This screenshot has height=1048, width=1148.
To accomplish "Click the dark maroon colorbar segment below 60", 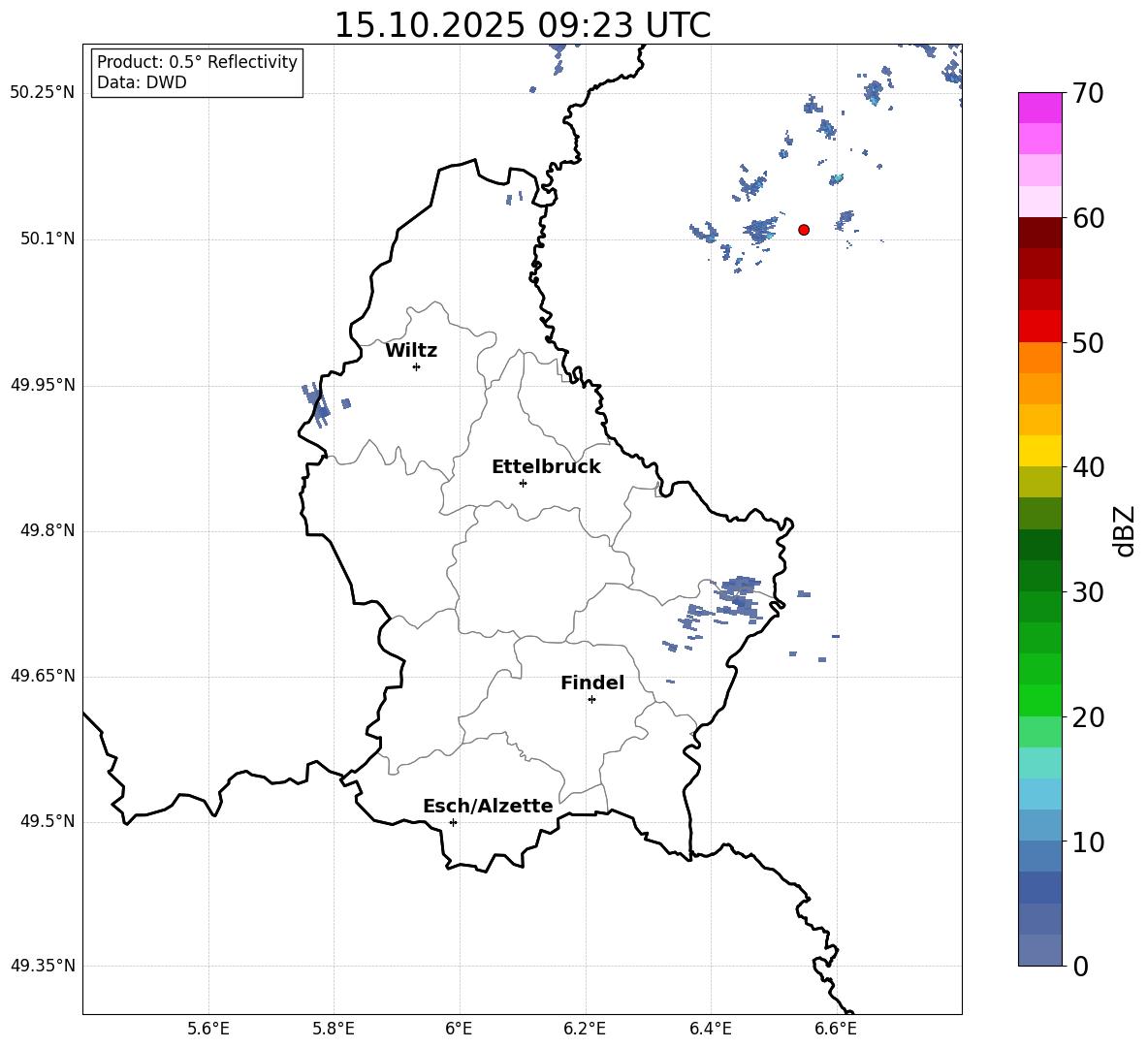I will click(x=1039, y=233).
